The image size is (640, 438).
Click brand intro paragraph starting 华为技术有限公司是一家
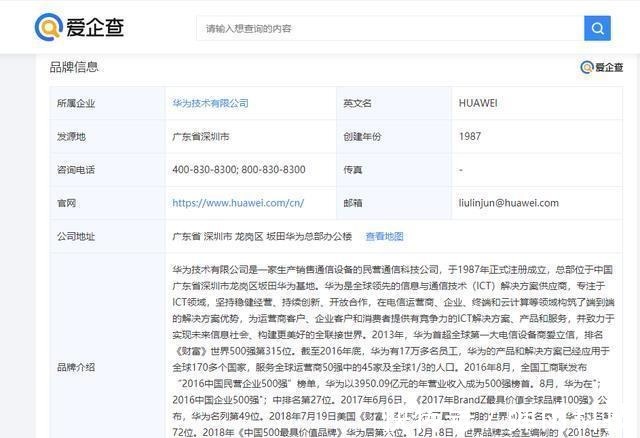point(393,351)
